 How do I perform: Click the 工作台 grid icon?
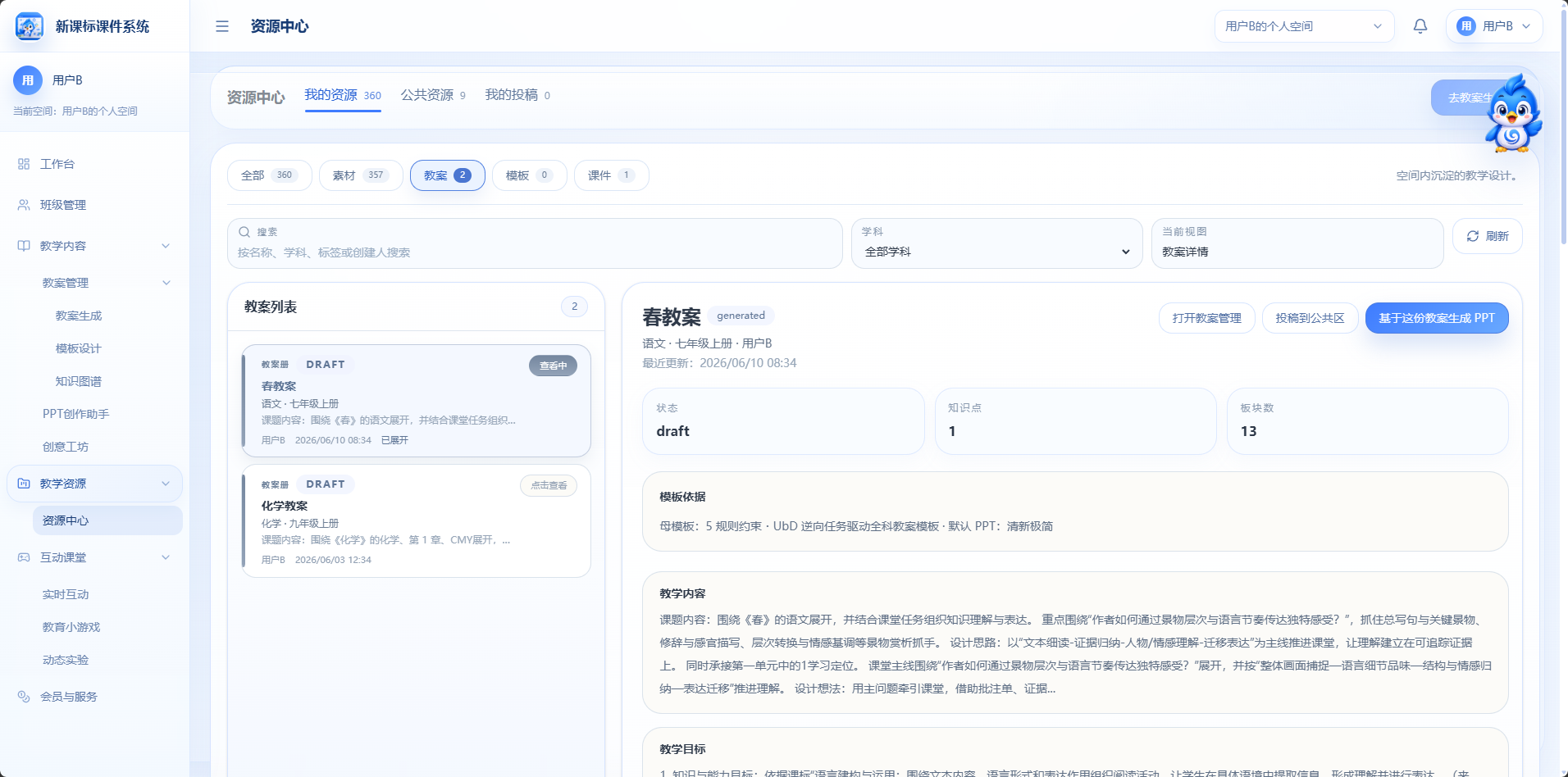(24, 164)
